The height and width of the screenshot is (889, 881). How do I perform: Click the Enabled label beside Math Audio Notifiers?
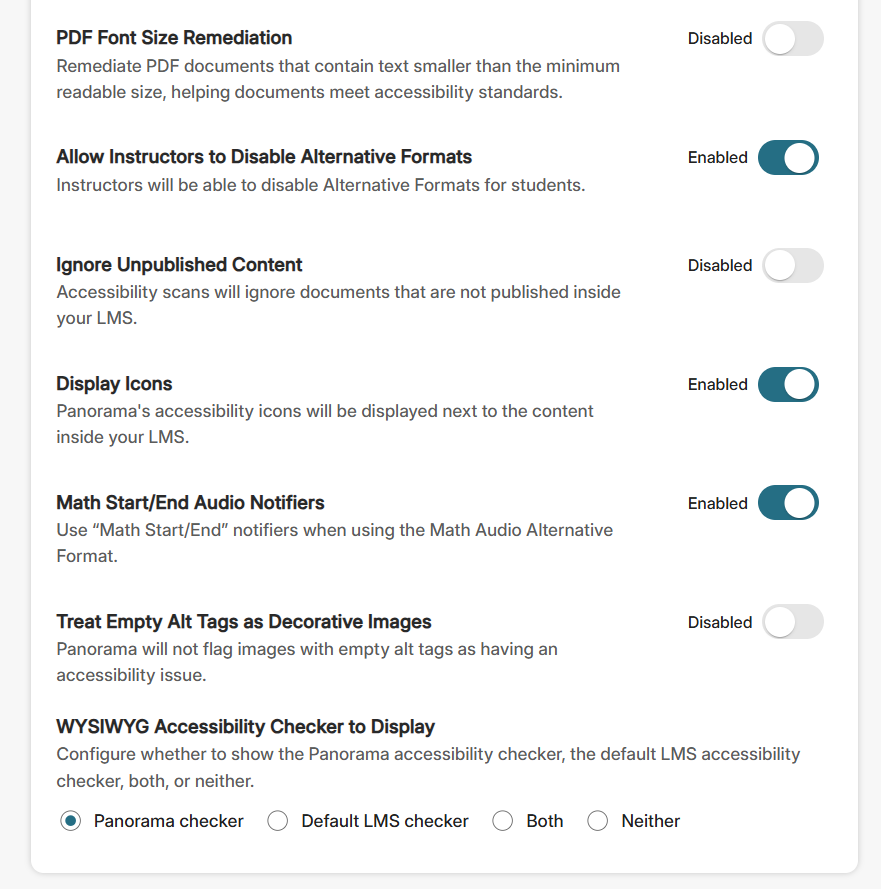coord(717,502)
